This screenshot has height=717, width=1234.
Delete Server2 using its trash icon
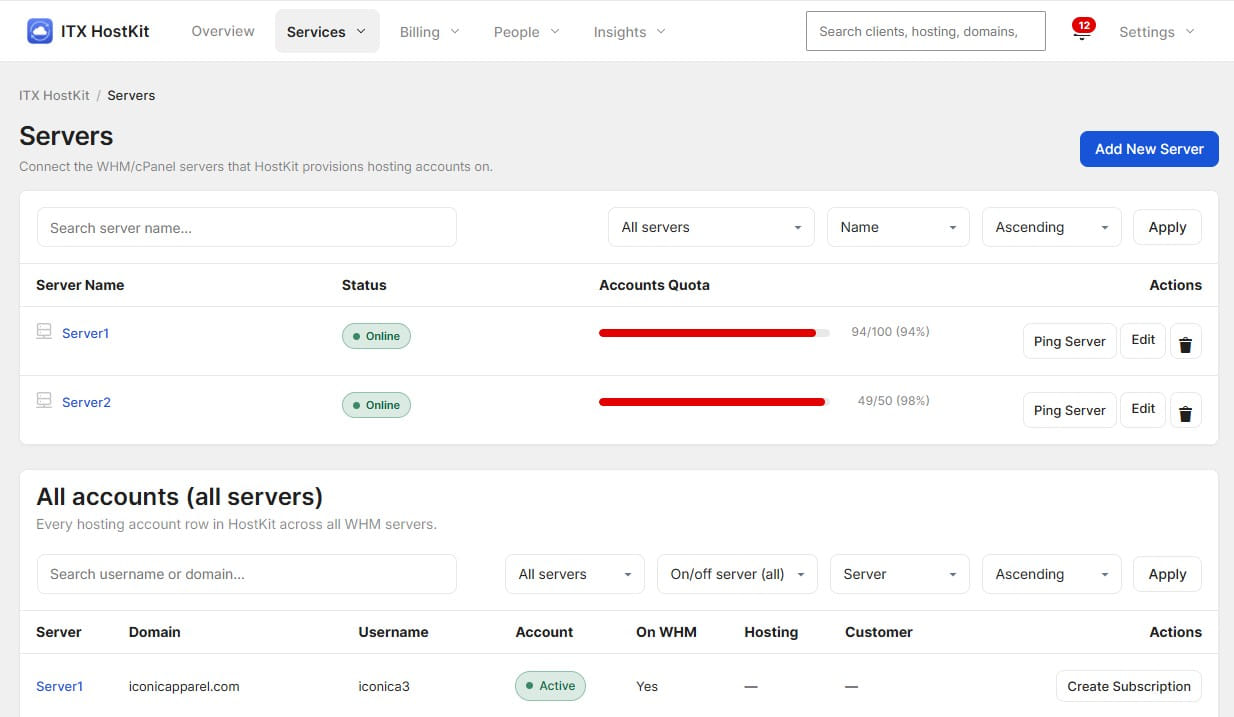click(1185, 410)
